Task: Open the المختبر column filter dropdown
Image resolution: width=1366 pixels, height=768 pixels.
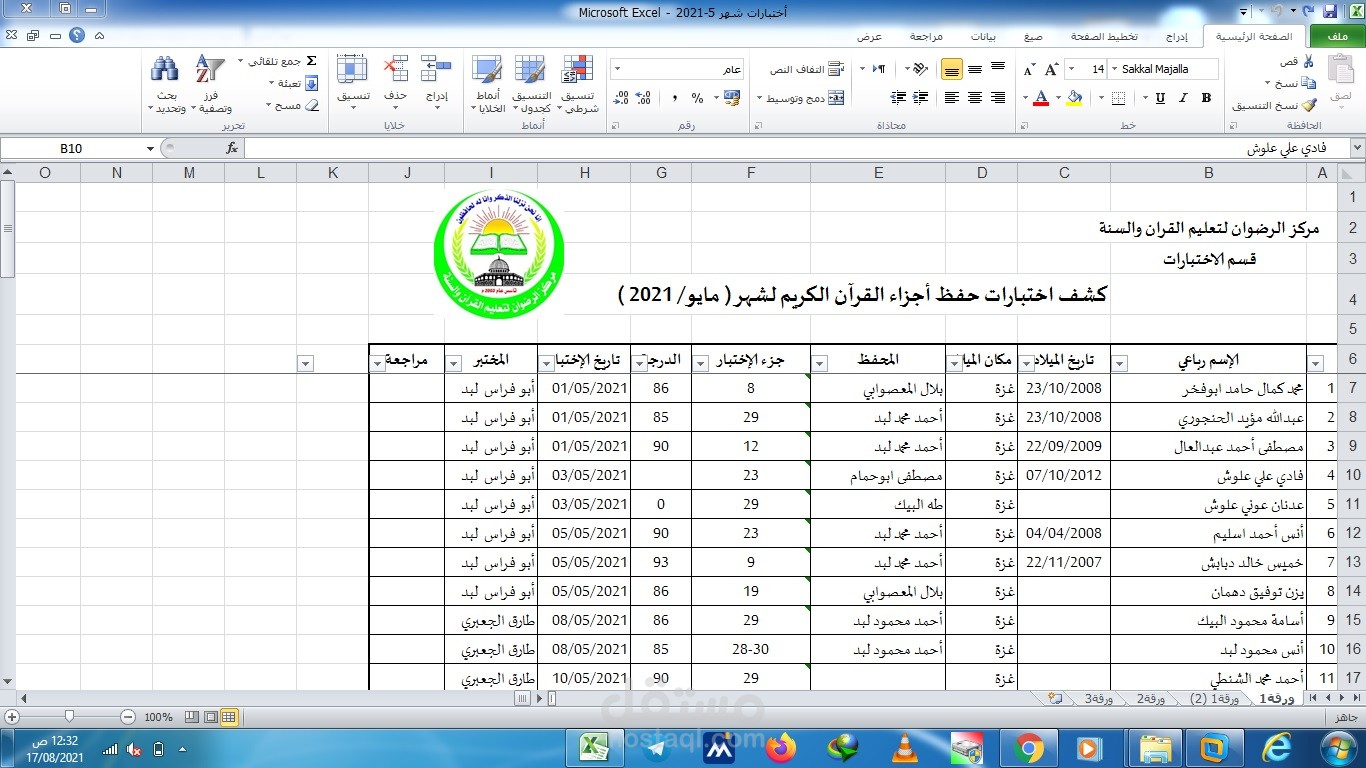Action: point(453,363)
